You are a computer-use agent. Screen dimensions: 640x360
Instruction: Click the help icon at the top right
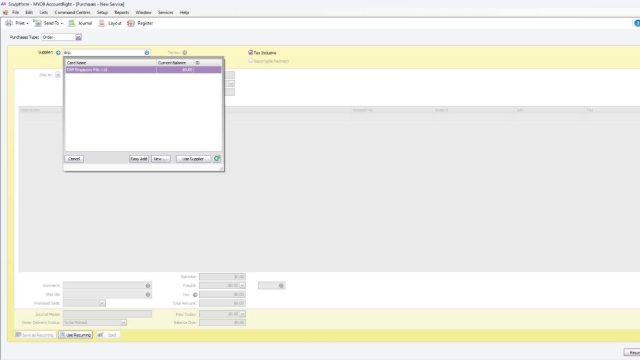coord(637,23)
